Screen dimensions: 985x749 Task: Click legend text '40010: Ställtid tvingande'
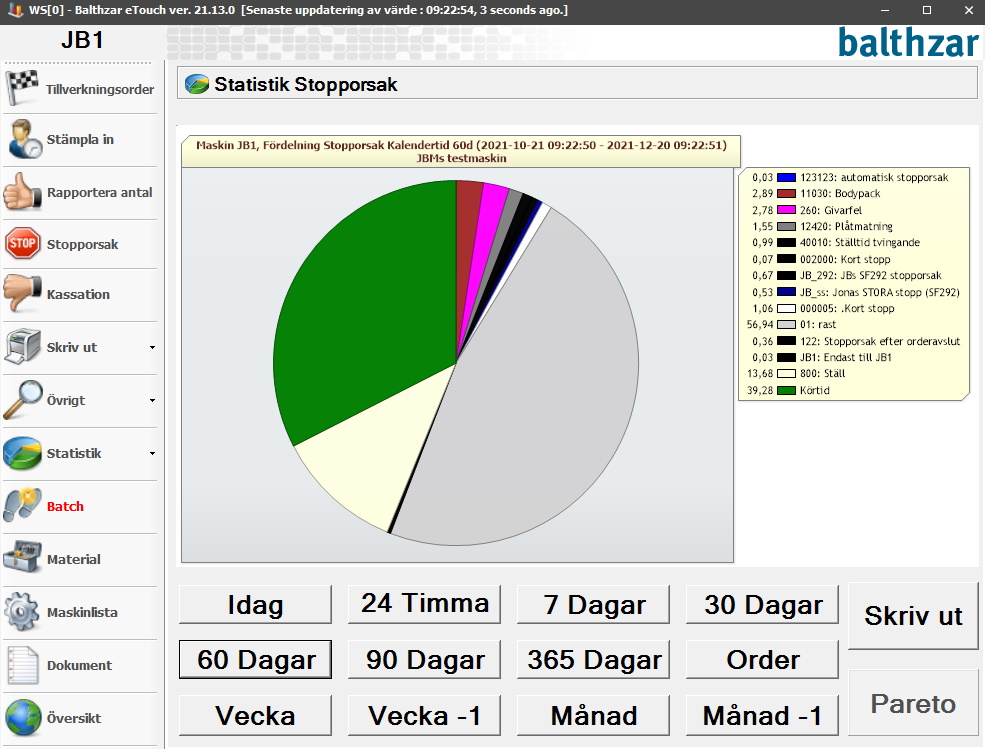[x=859, y=243]
